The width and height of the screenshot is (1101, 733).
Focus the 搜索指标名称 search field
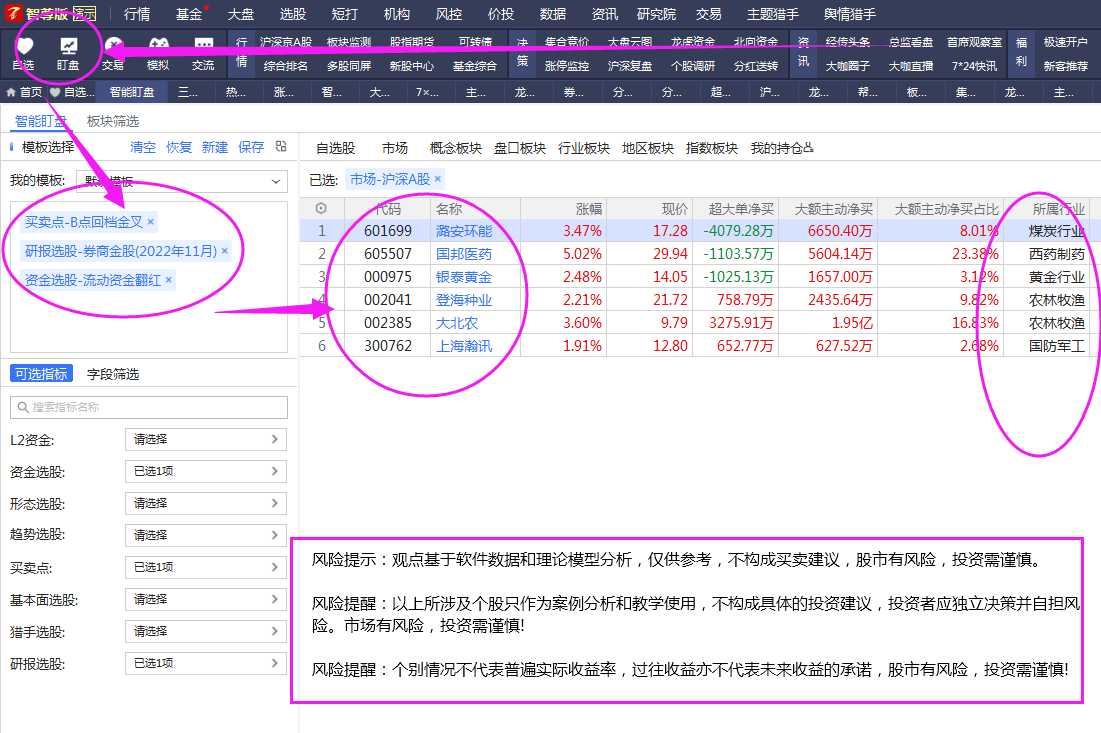149,407
